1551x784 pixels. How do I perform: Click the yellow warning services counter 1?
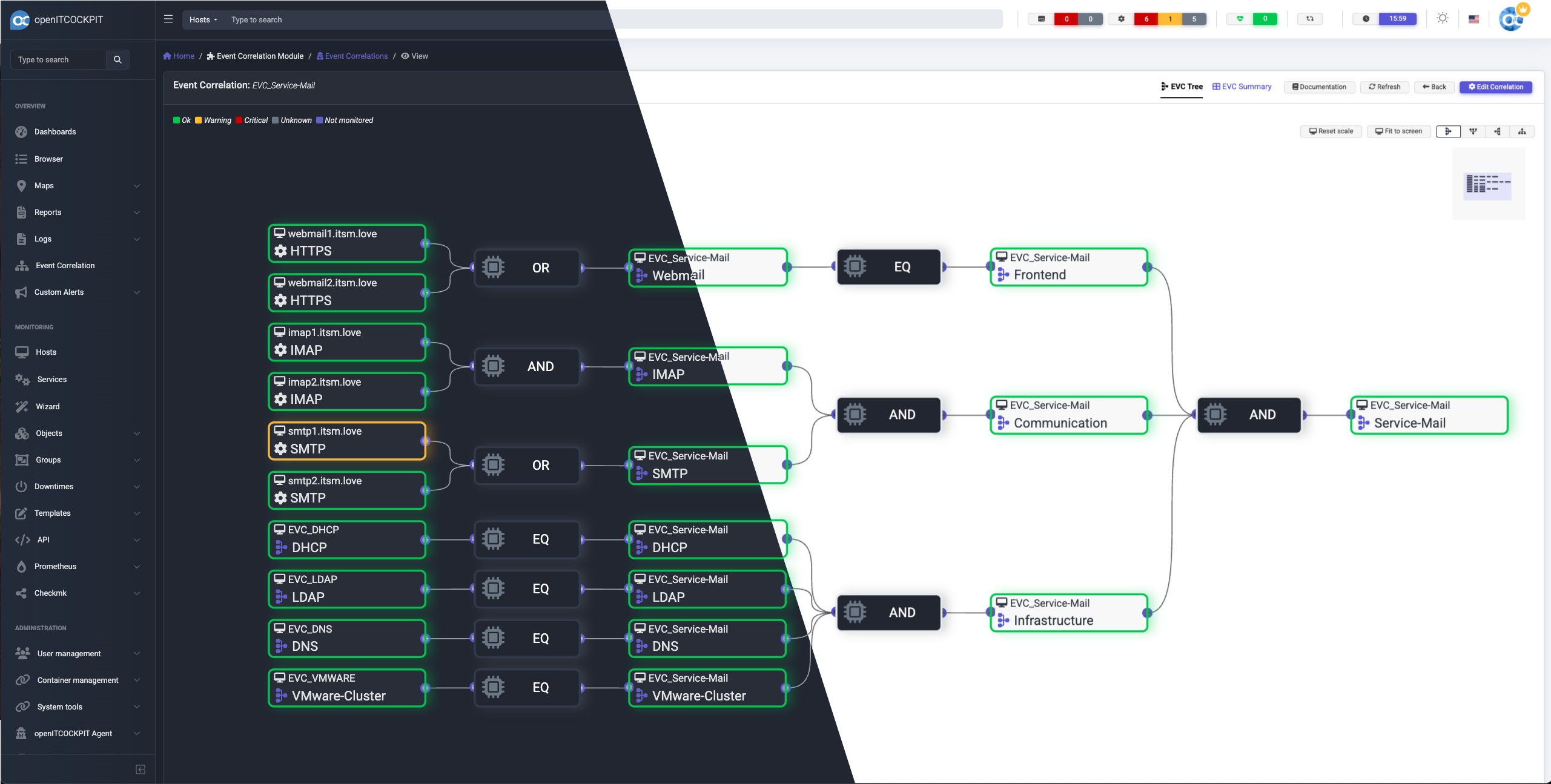click(x=1170, y=19)
